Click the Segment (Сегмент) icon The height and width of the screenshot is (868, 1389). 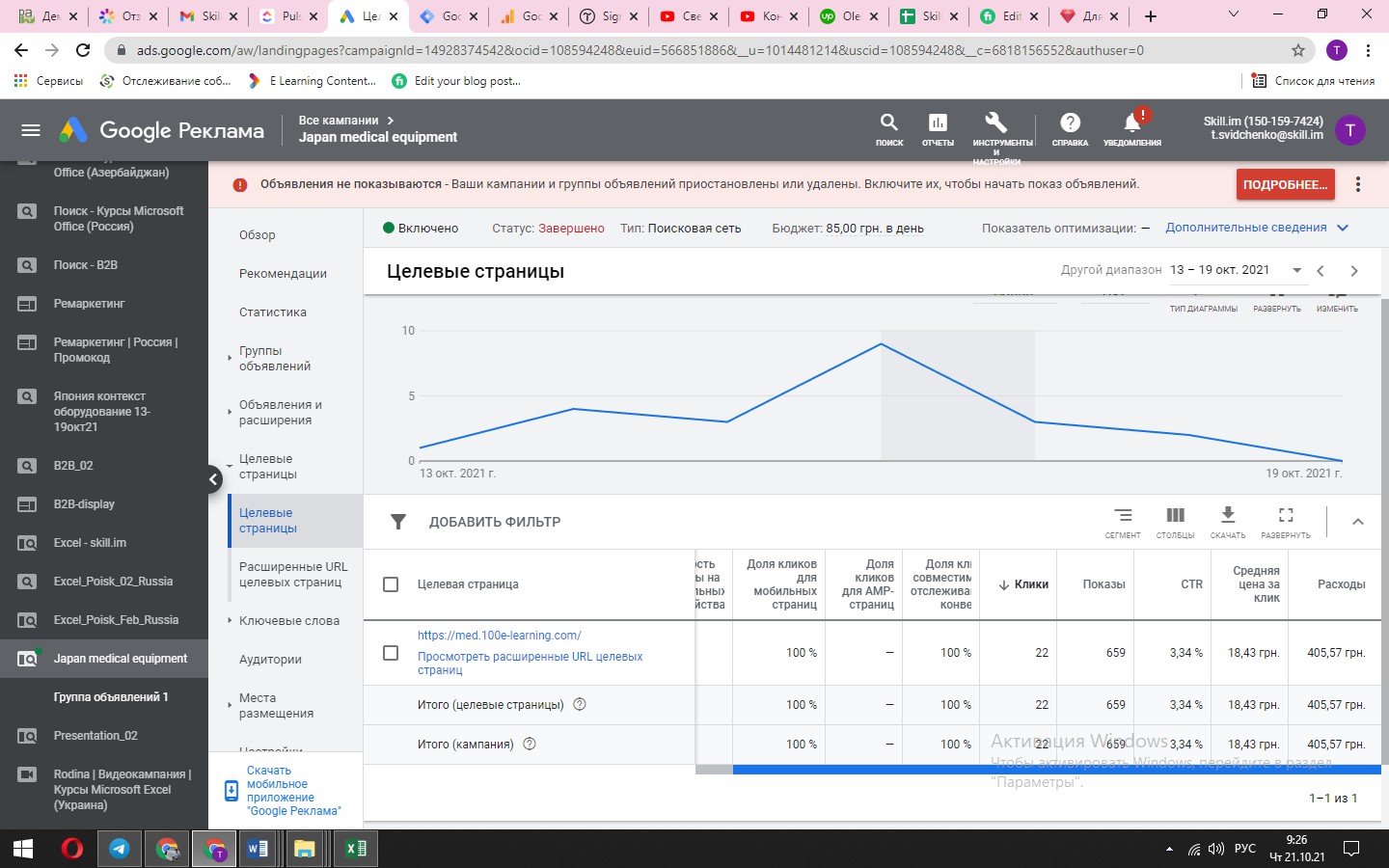[1123, 515]
